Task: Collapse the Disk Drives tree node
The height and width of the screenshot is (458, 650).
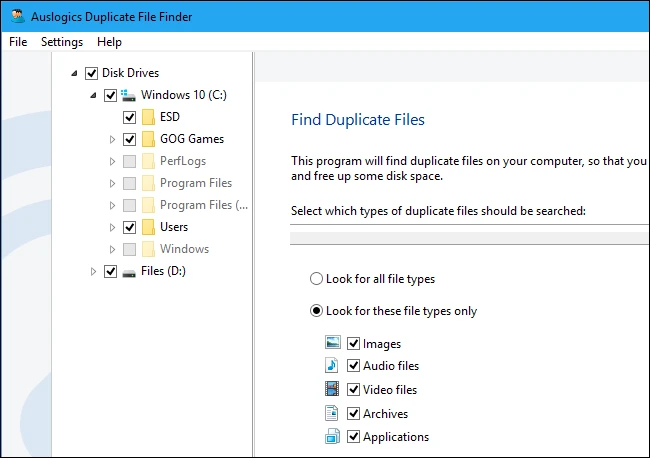Action: point(75,73)
